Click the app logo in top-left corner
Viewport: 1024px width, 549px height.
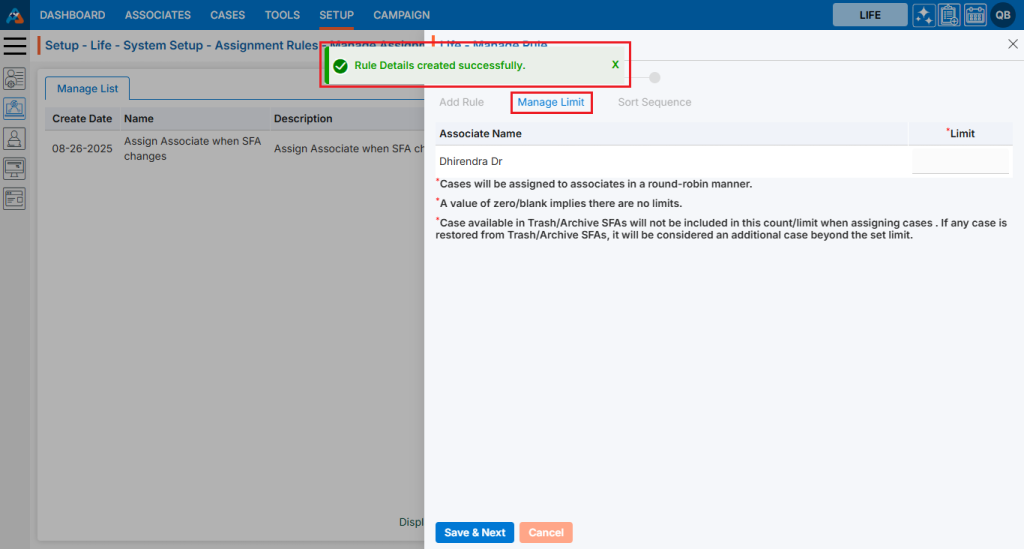click(x=15, y=15)
